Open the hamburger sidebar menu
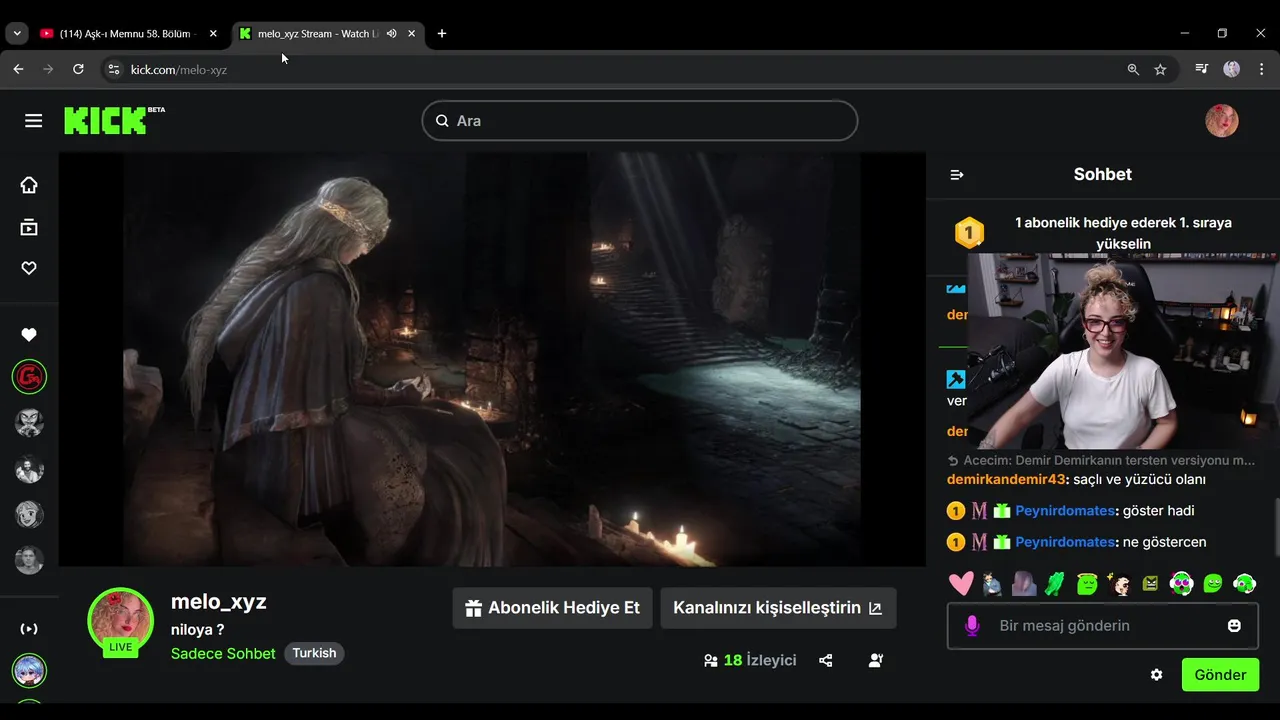The width and height of the screenshot is (1280, 720). 33,121
